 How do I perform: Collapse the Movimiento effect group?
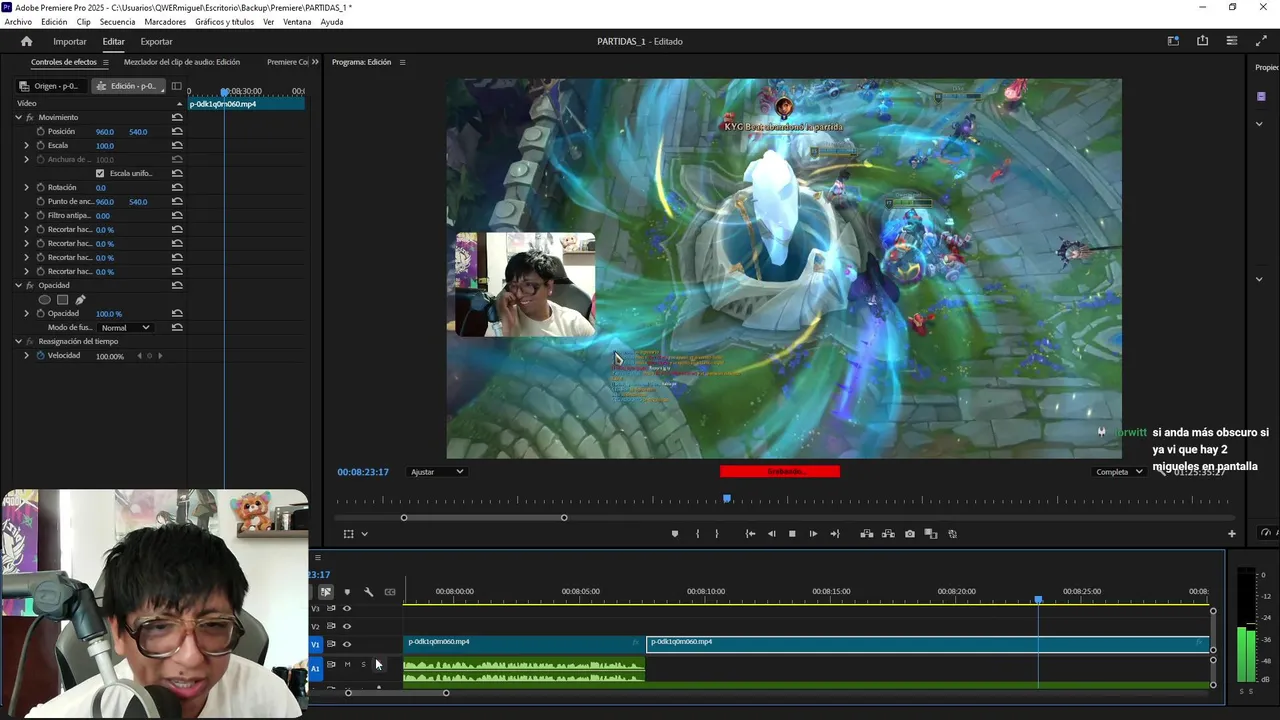point(18,117)
